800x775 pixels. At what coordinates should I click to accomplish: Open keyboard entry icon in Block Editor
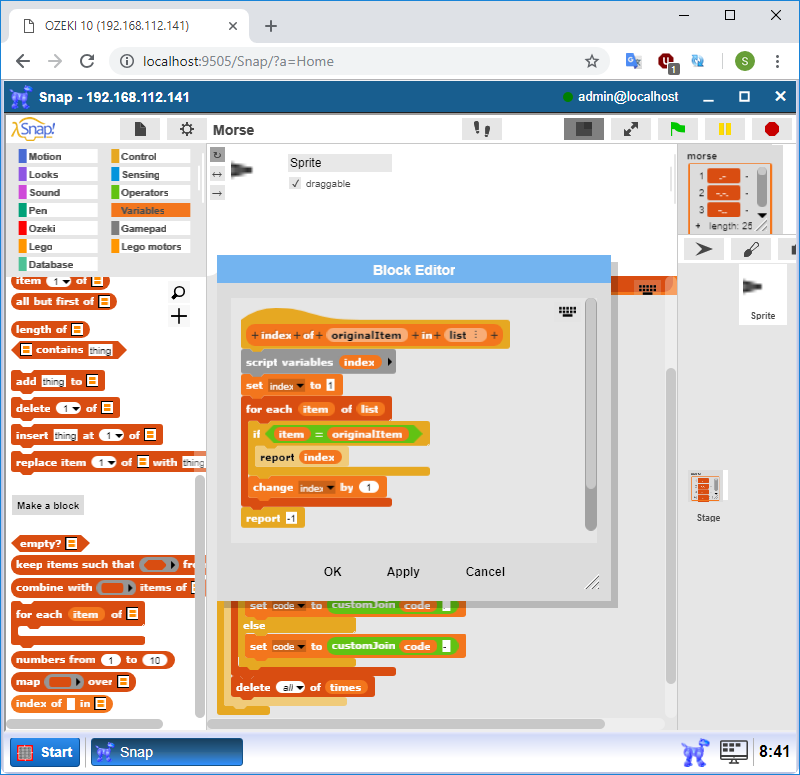567,311
